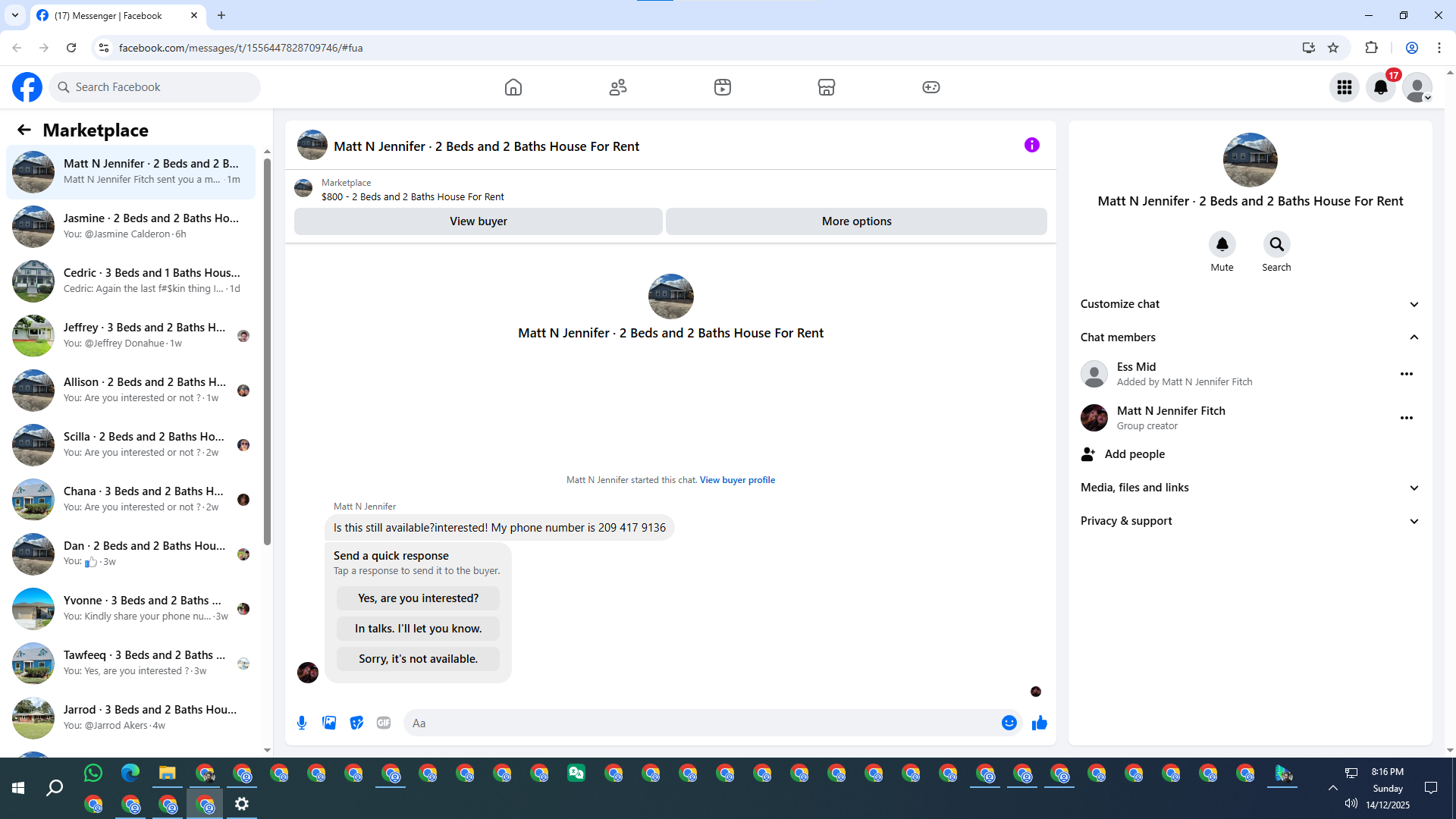Viewport: 1456px width, 819px height.
Task: Open the Gaming controller icon
Action: pyautogui.click(x=931, y=87)
